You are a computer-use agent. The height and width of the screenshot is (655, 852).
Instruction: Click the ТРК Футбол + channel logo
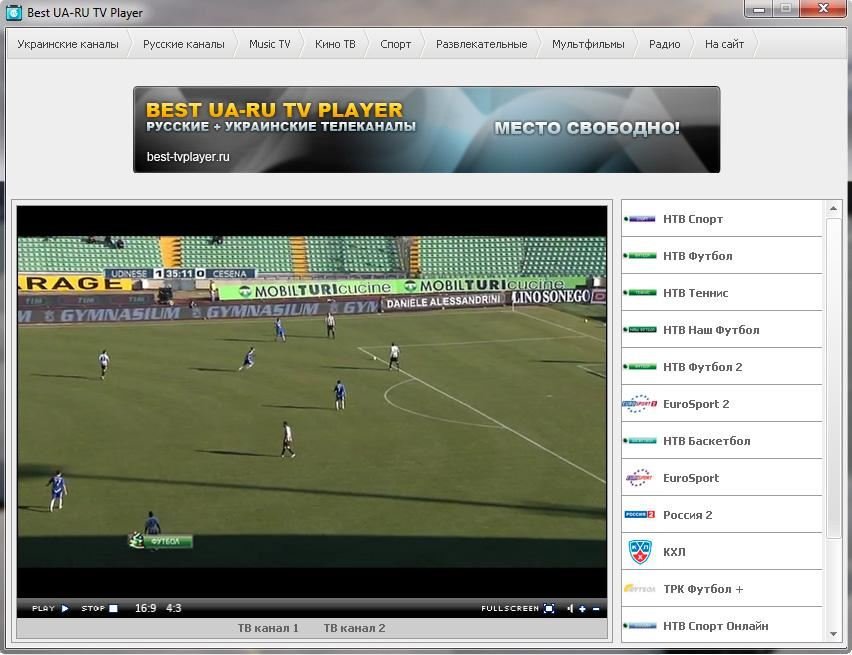[640, 589]
